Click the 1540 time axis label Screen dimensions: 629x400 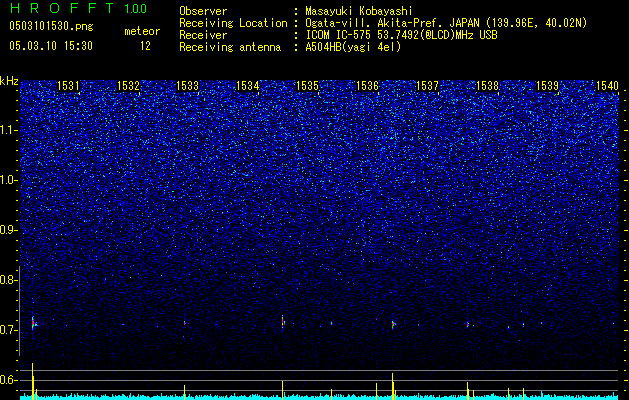point(607,85)
